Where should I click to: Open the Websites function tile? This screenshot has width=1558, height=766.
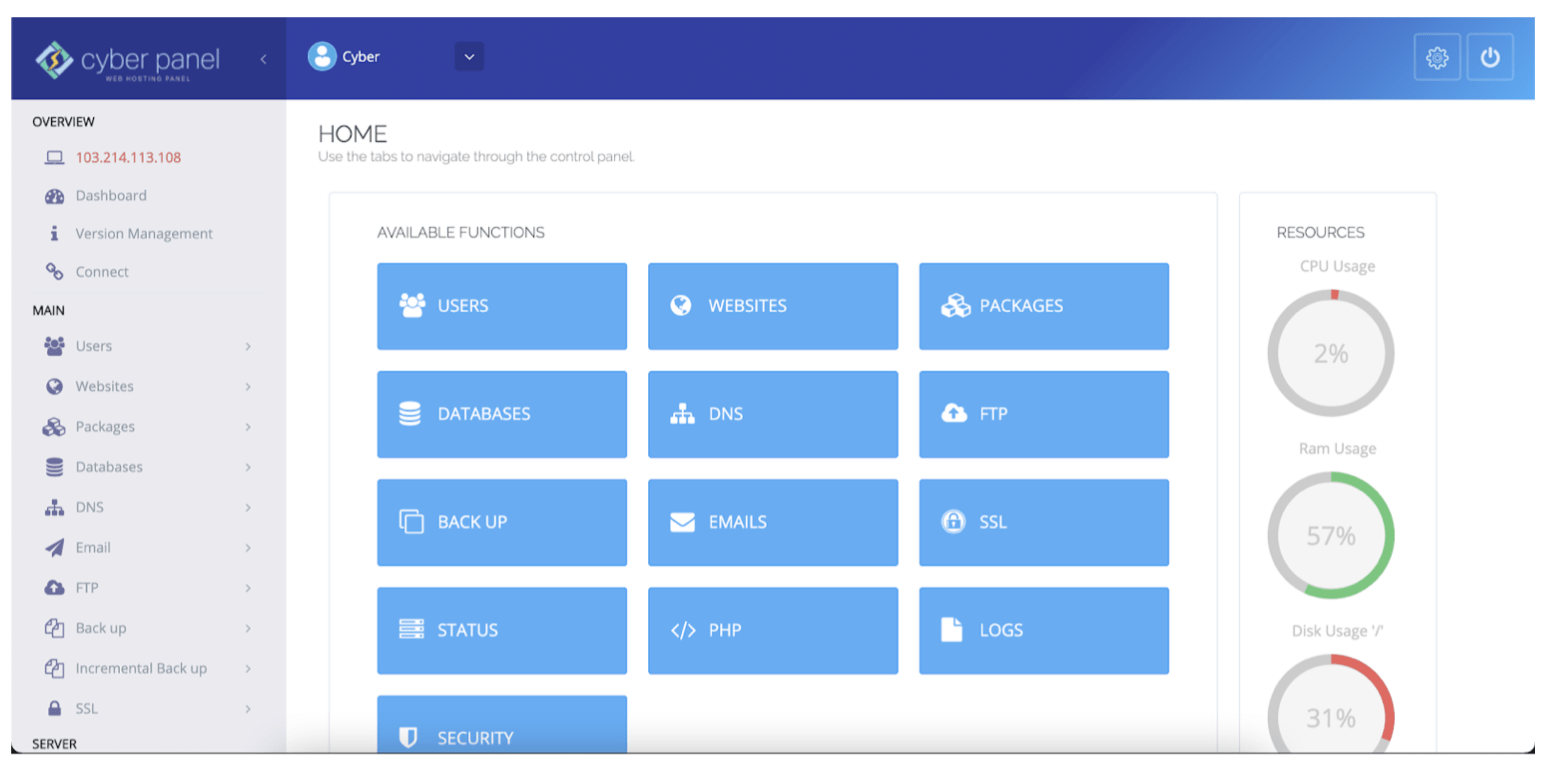coord(772,306)
